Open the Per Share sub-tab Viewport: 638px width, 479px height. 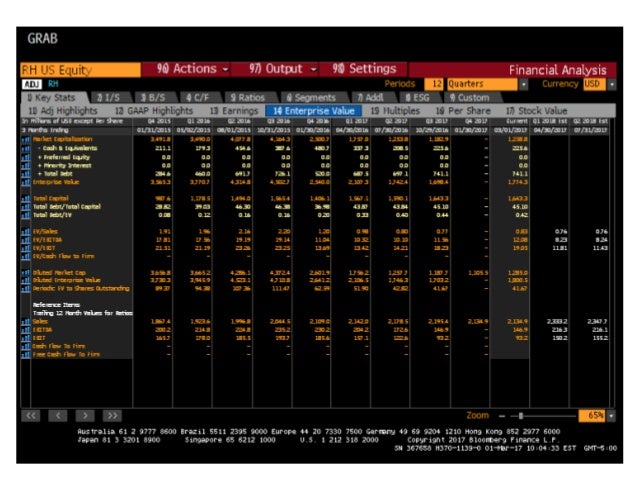click(x=463, y=111)
